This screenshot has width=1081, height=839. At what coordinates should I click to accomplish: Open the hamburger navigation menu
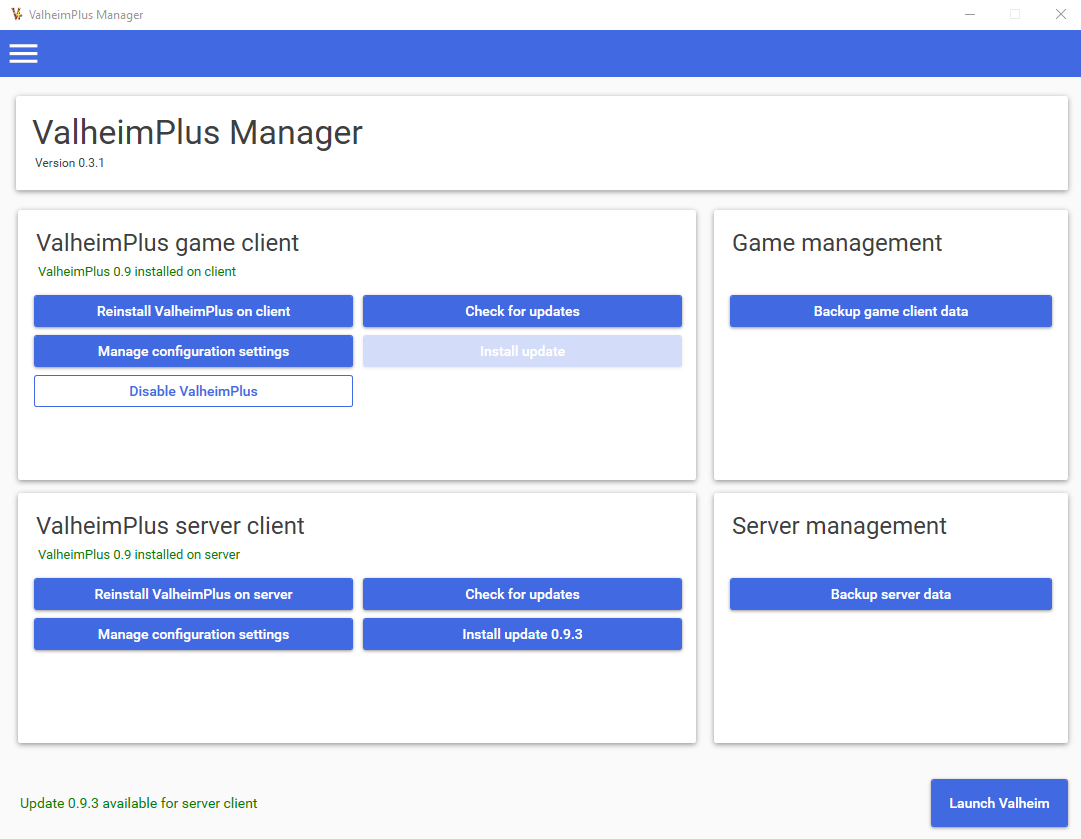[x=23, y=53]
